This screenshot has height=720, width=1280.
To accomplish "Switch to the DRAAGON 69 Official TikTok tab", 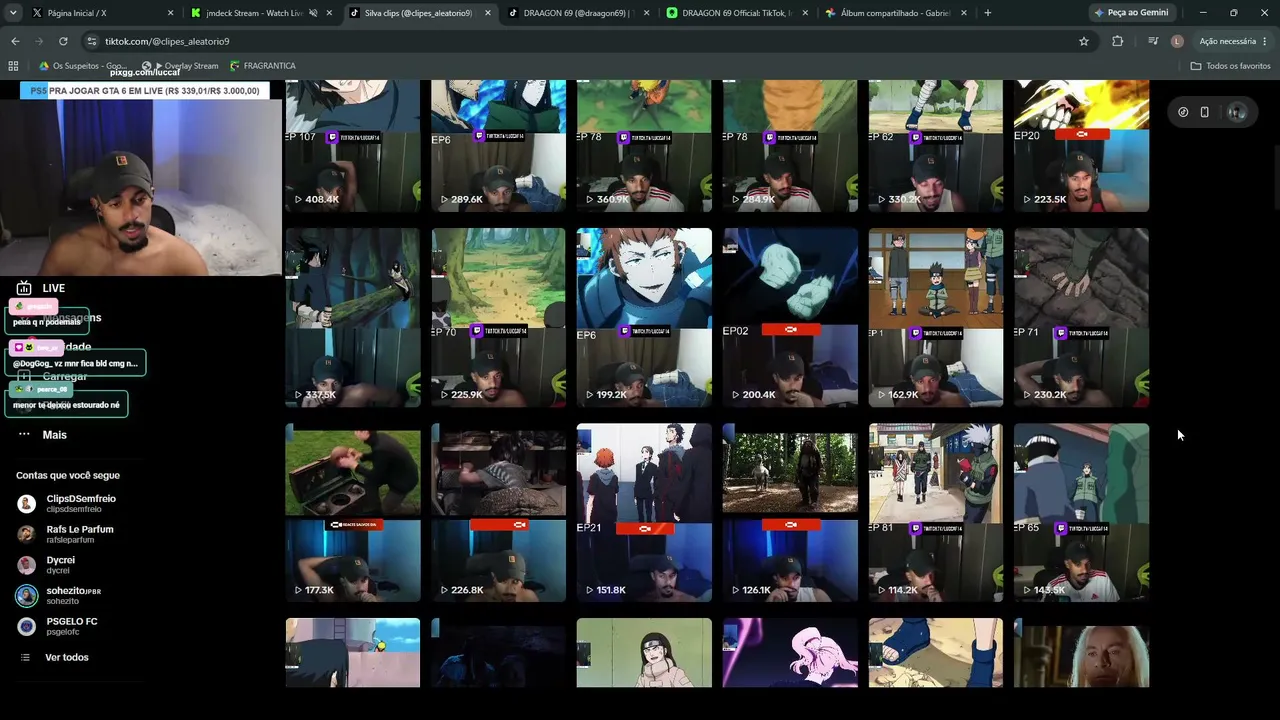I will click(x=739, y=13).
